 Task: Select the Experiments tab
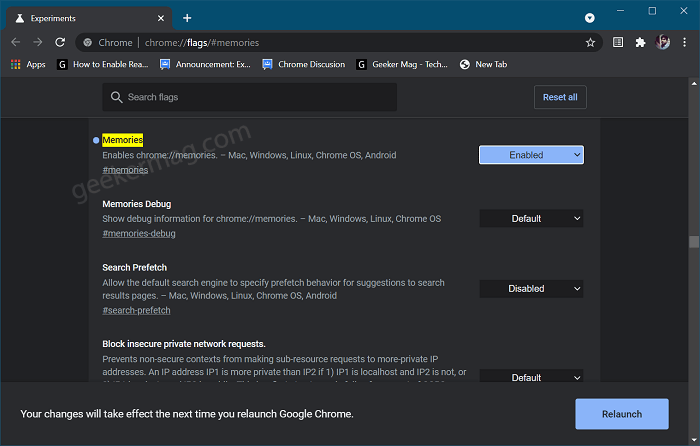(89, 18)
